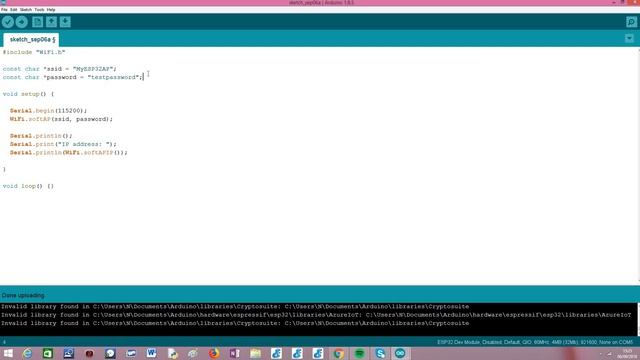Expand the tab options dropdown arrow
This screenshot has width=640, height=360.
pos(629,38)
